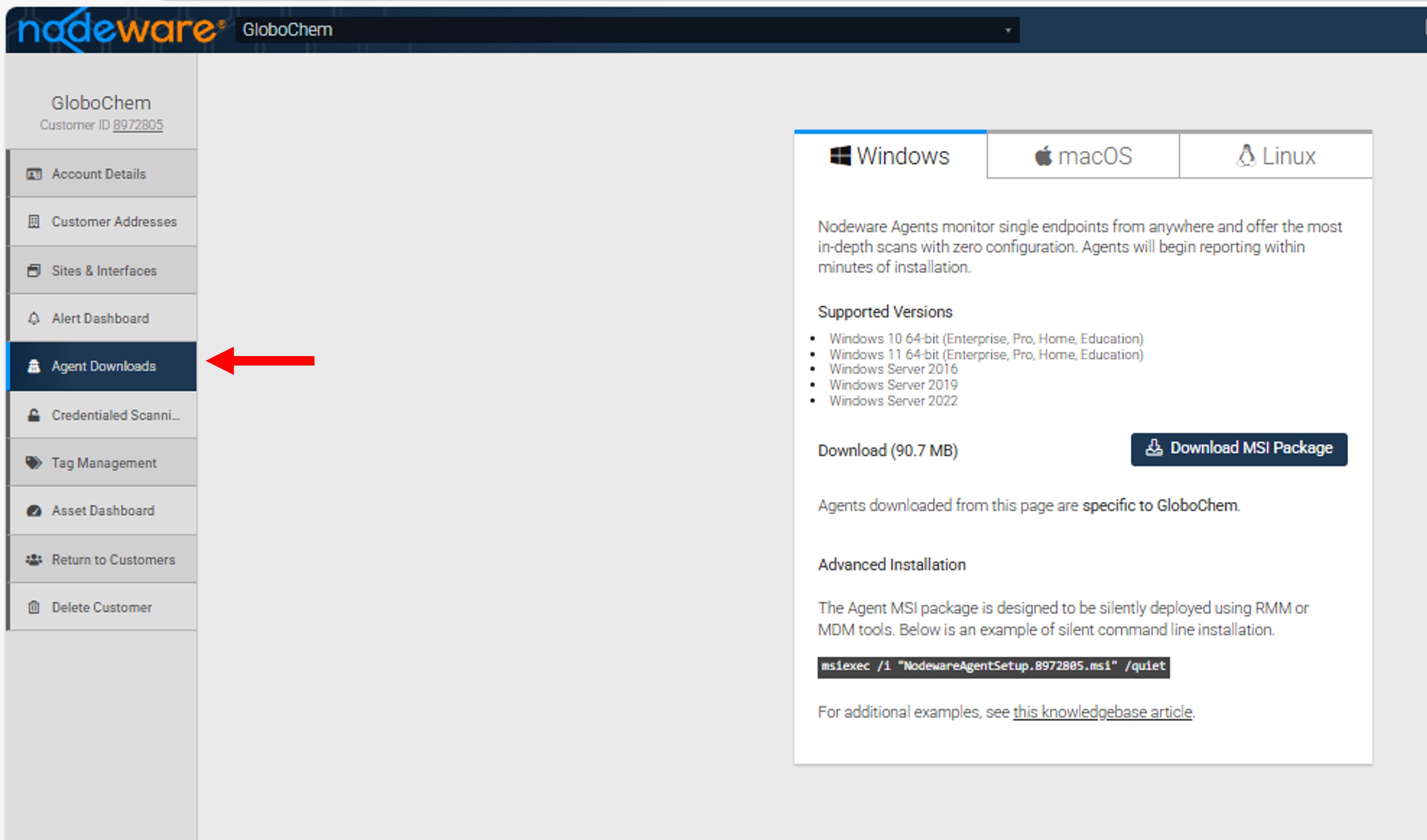
Task: Click the Windows Server 2022 list item
Action: (894, 401)
